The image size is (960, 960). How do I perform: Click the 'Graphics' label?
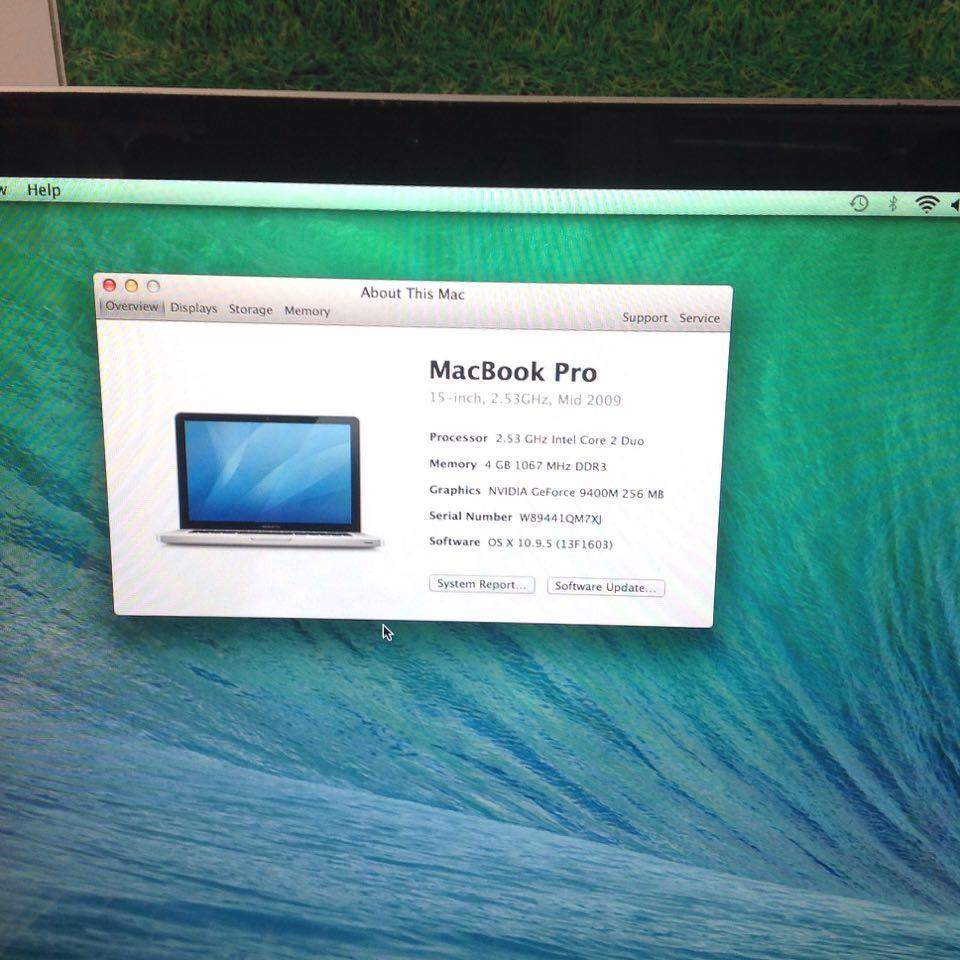coord(455,490)
